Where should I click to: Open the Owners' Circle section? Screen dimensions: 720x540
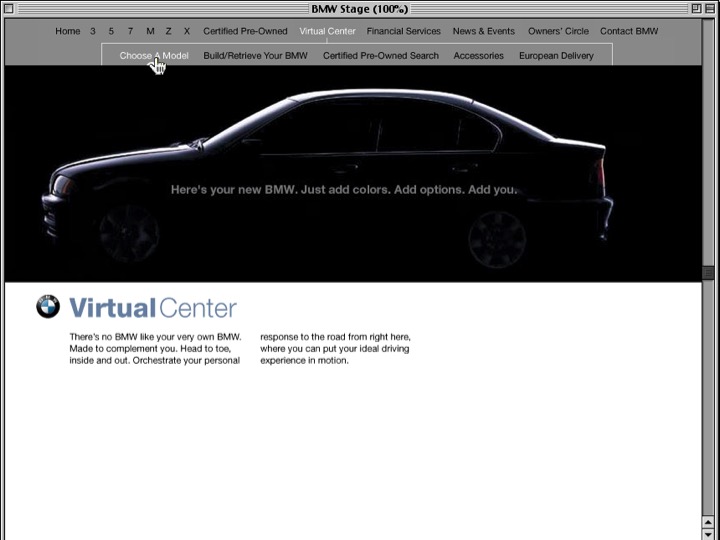pyautogui.click(x=558, y=31)
